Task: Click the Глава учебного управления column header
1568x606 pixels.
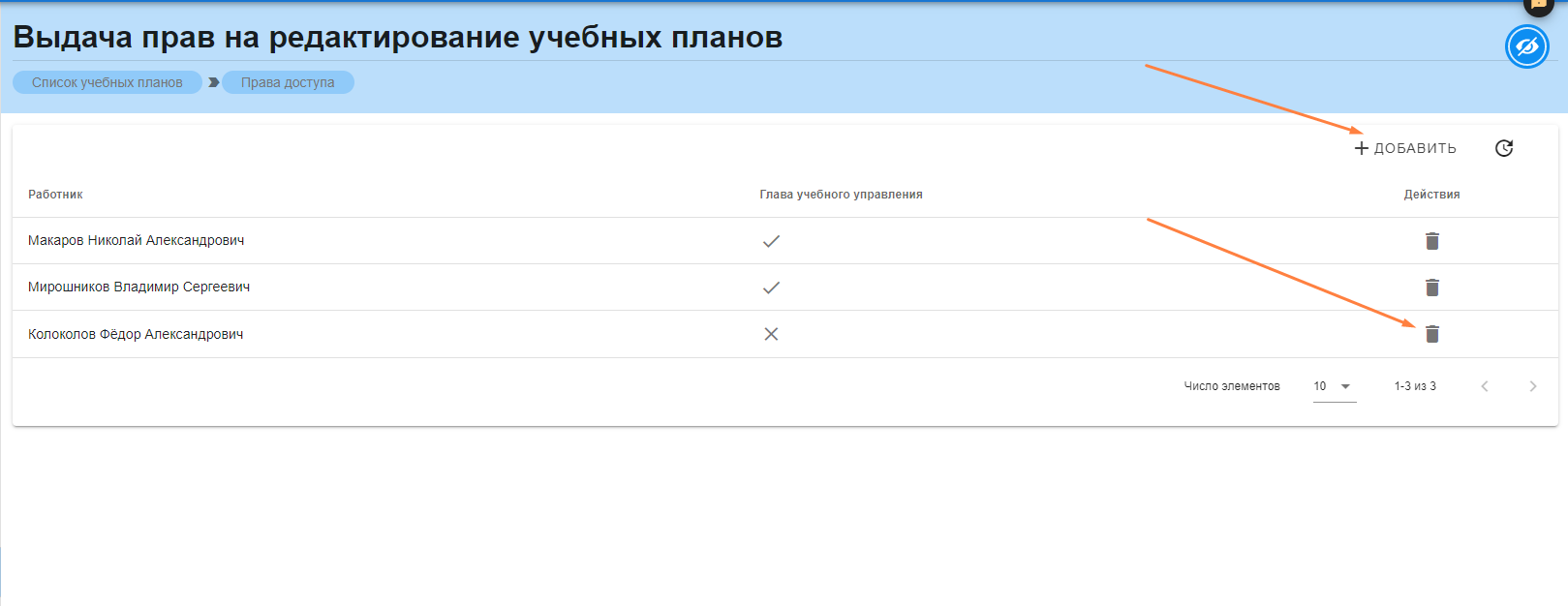Action: tap(841, 195)
